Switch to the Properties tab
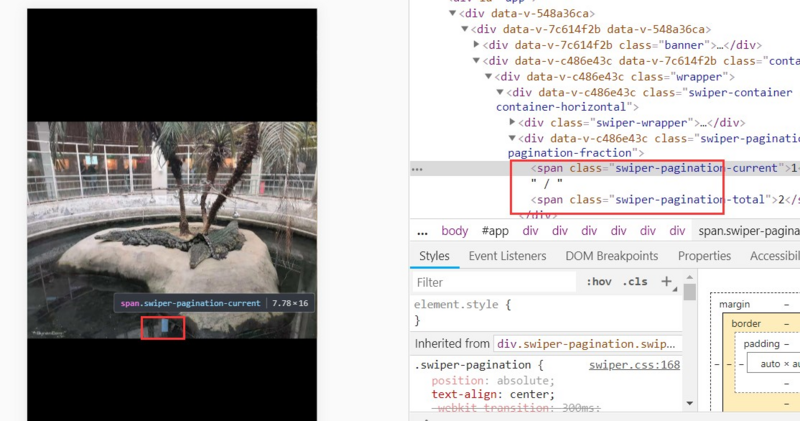The image size is (800, 421). (704, 256)
